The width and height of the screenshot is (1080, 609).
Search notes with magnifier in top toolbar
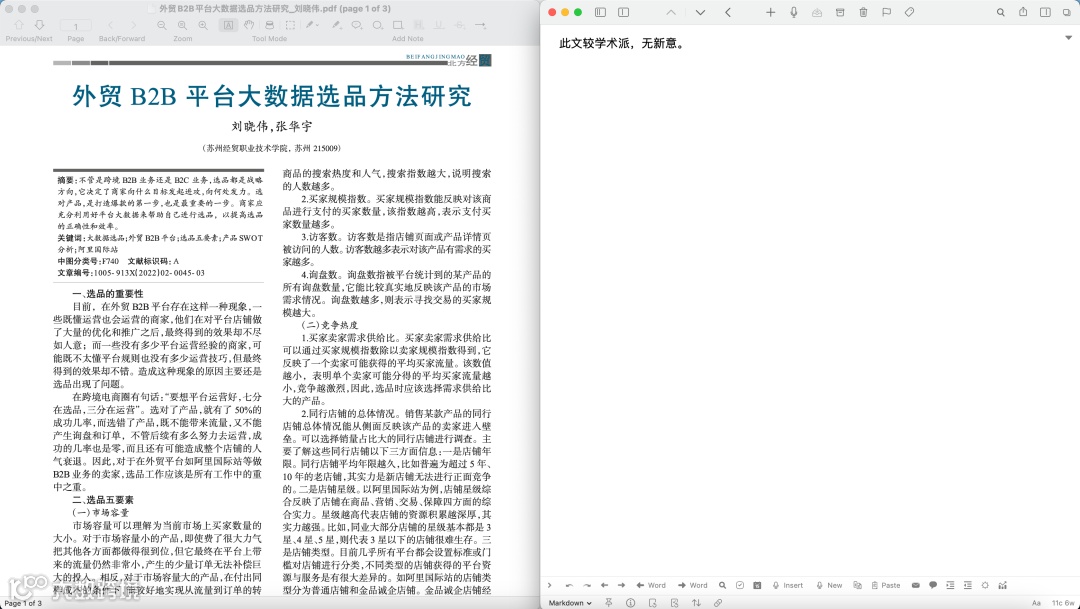(1000, 12)
